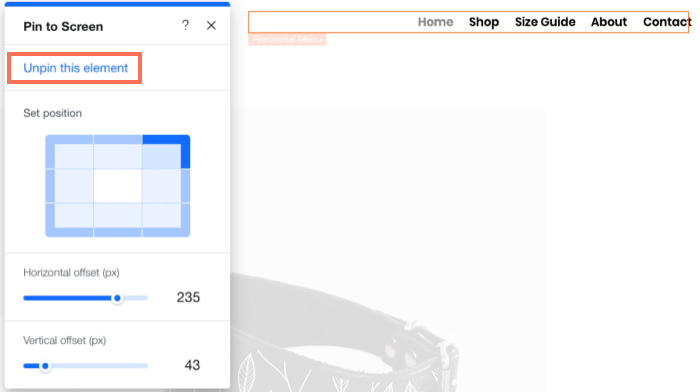Go to the Size Guide page

coord(545,22)
